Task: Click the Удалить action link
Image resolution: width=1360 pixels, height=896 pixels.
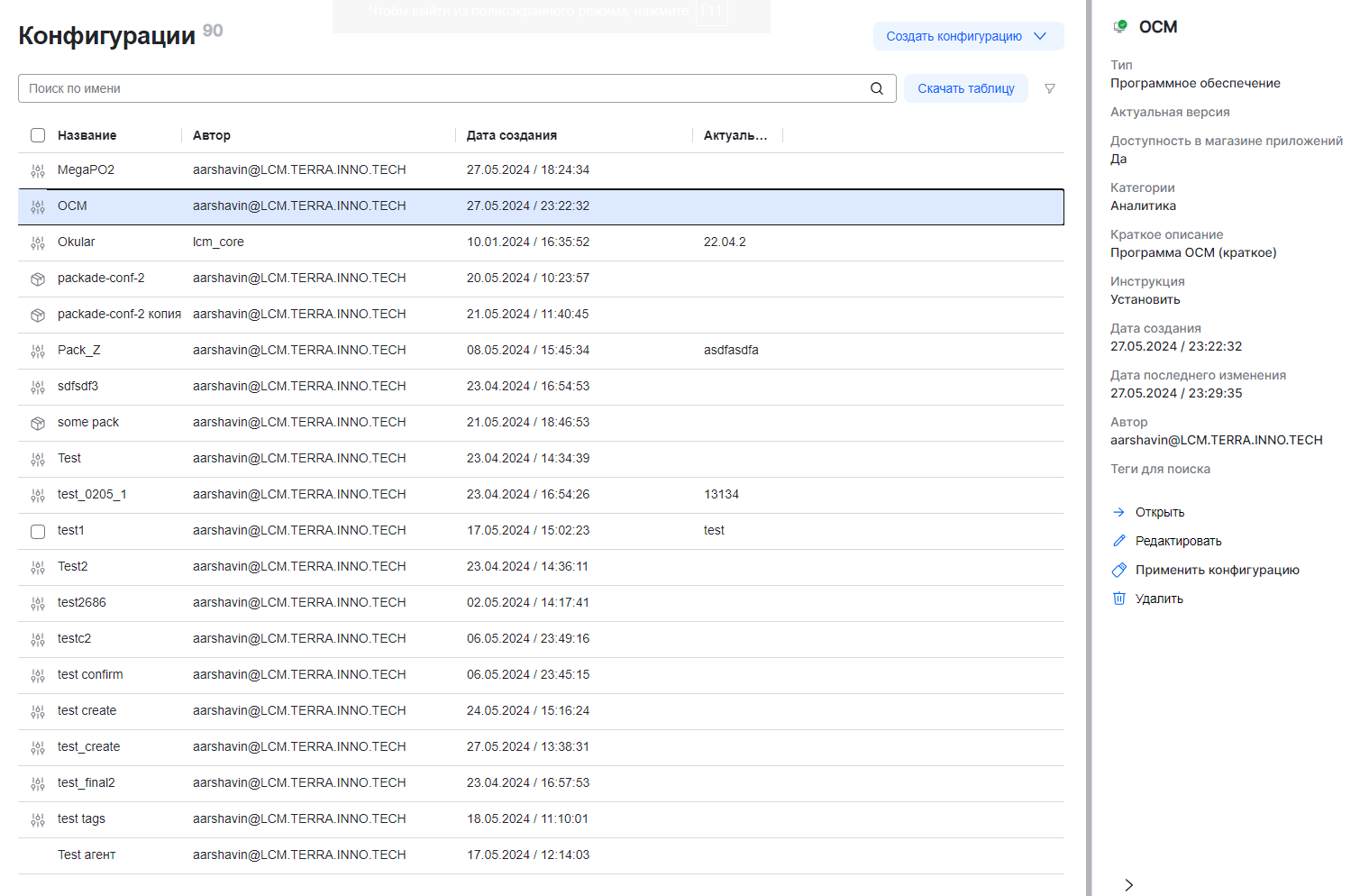Action: pyautogui.click(x=1159, y=599)
